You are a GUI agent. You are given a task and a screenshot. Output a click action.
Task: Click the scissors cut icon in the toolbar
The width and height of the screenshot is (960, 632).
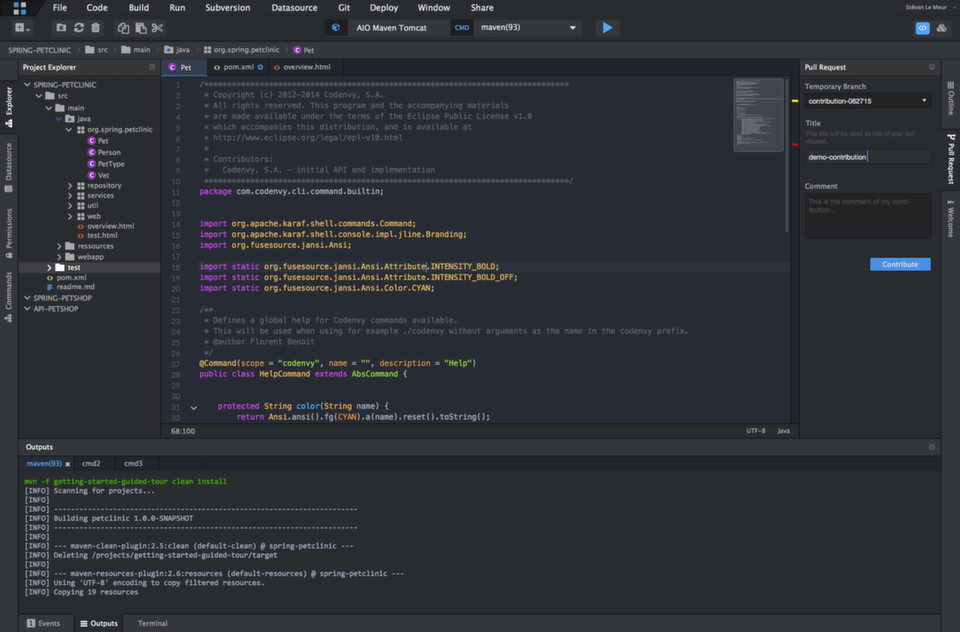157,28
